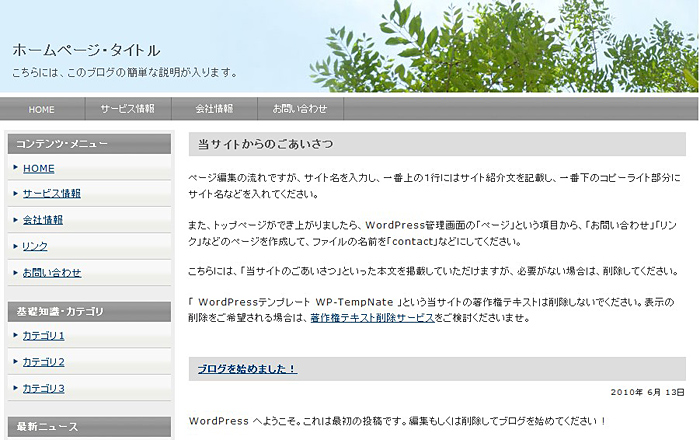Screen dimensions: 700x440
Task: Click the arrow bullet beside sidebar HOME
Action: pos(16,167)
